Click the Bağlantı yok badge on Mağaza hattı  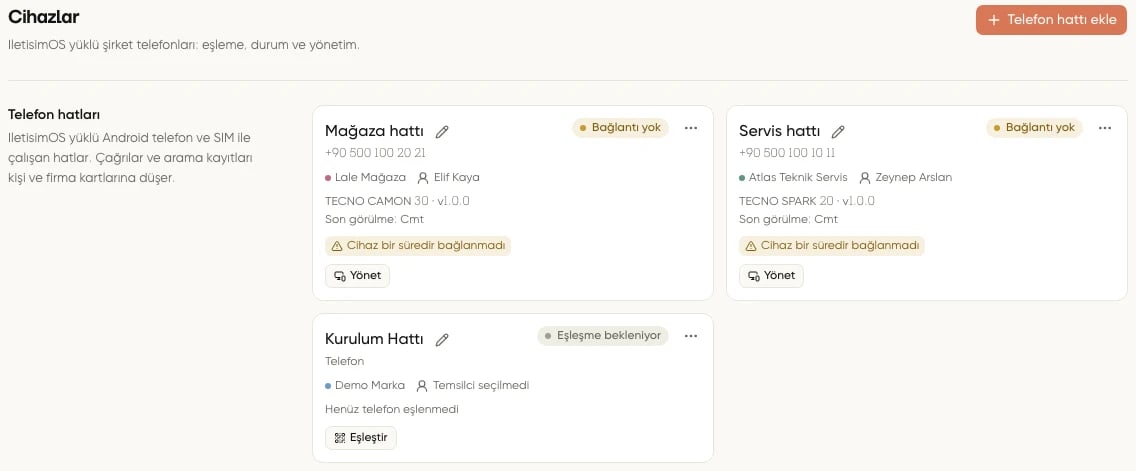[620, 128]
